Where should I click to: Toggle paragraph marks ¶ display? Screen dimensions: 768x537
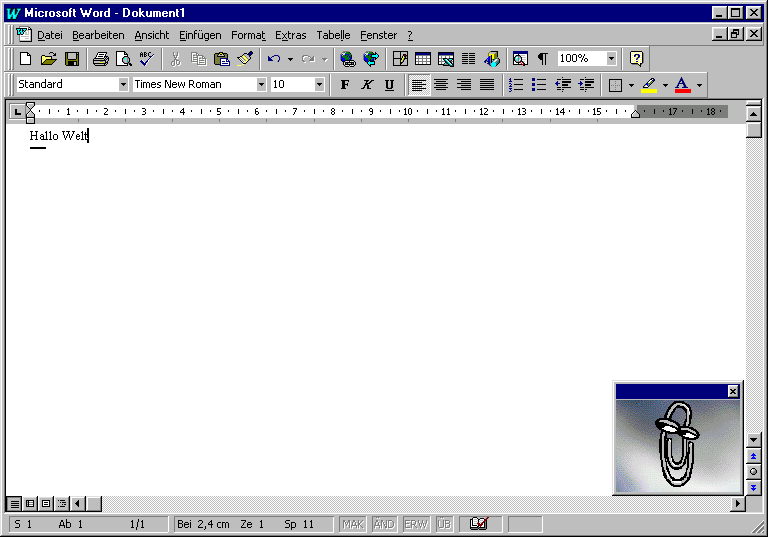coord(543,59)
